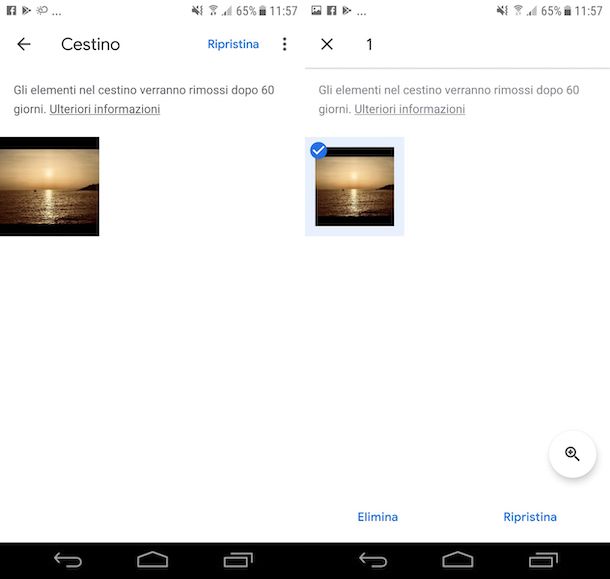Tap the selection count "1"
610x579 pixels.
[369, 44]
